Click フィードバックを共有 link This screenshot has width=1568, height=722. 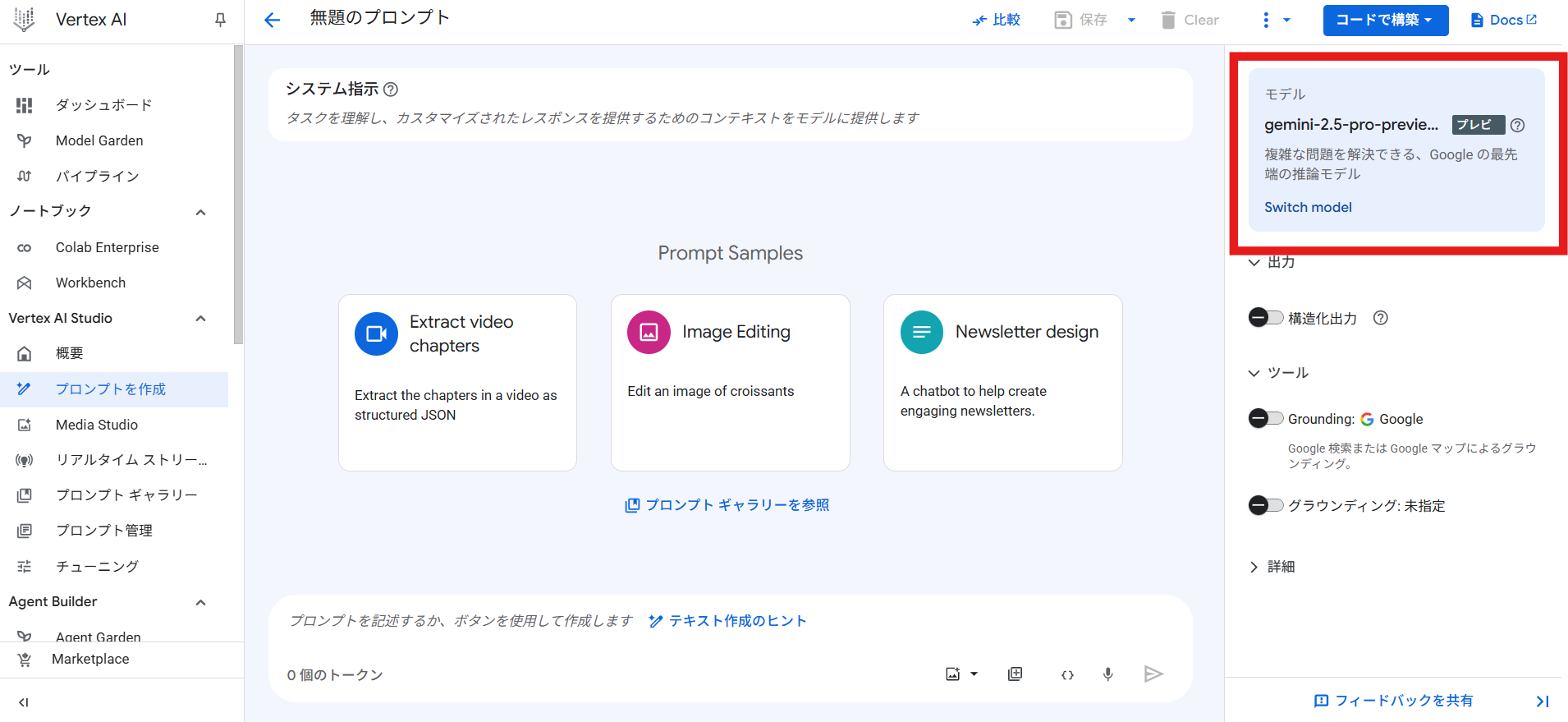point(1394,701)
